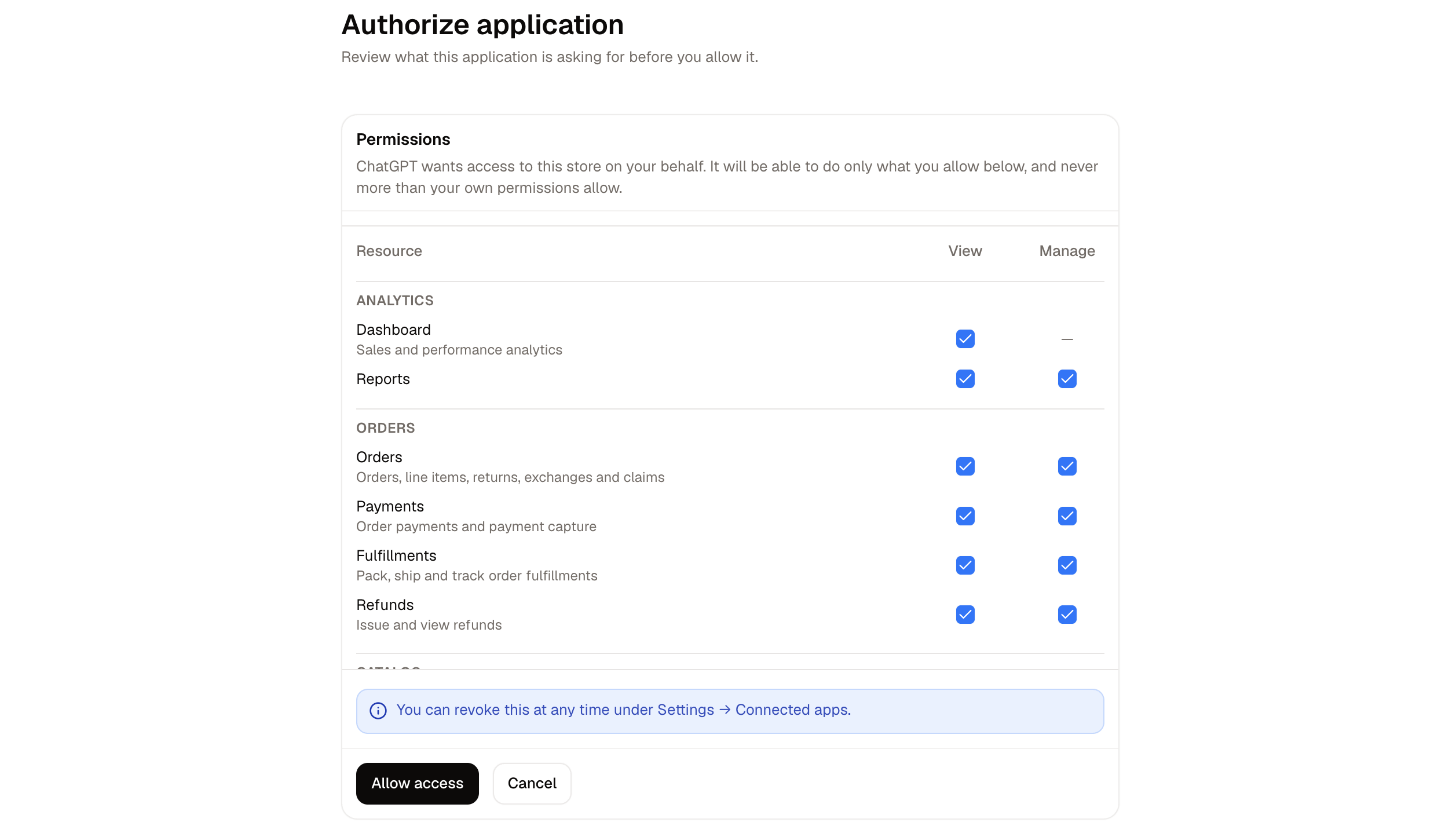Toggle the Reports Manage checkbox
Image resolution: width=1456 pixels, height=826 pixels.
pos(1067,379)
